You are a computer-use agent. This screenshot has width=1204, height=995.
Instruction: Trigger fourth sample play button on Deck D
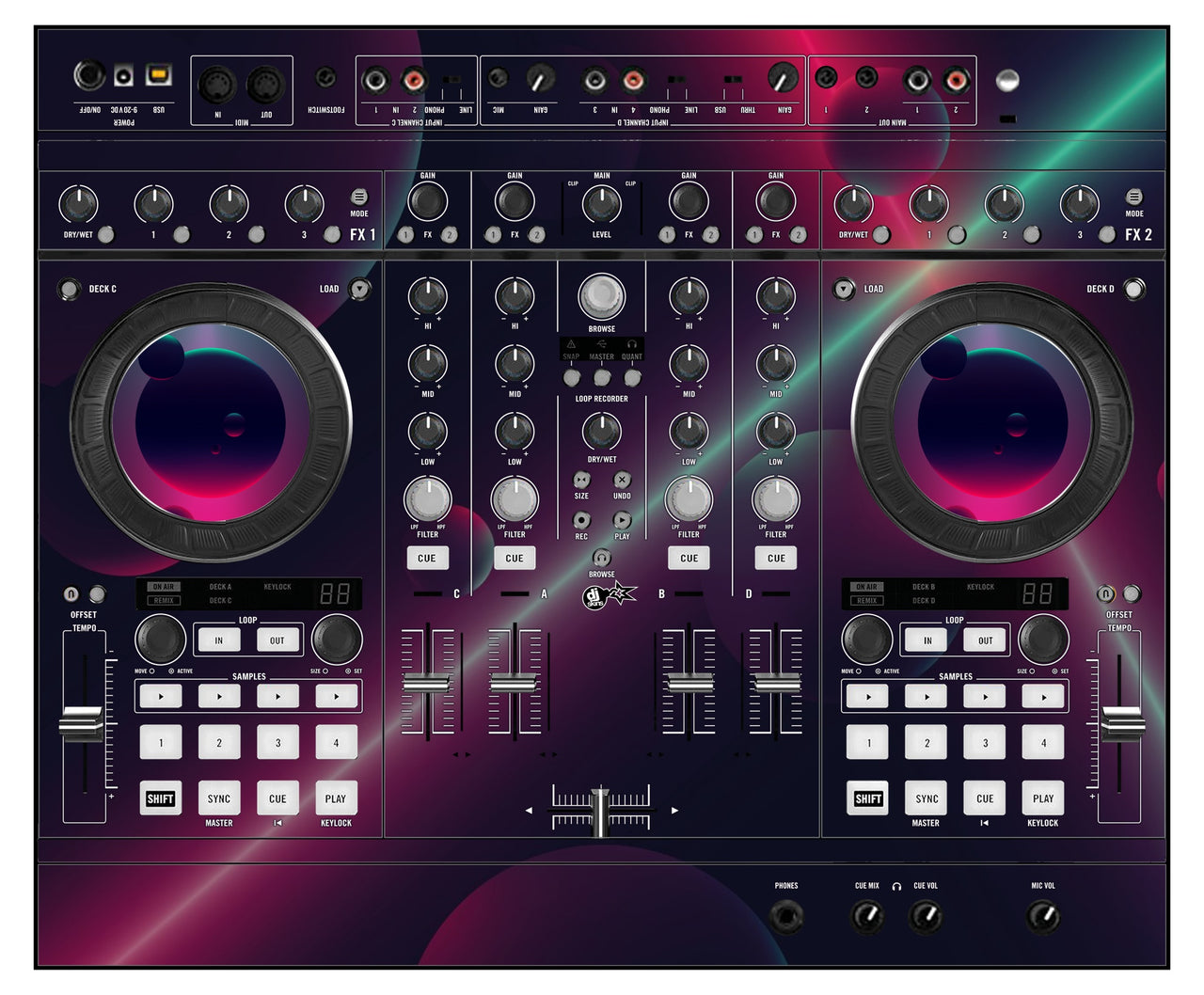[1043, 697]
